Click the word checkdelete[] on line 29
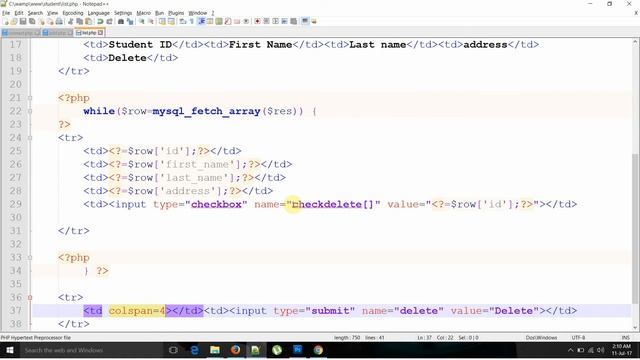This screenshot has width=640, height=360. (x=333, y=204)
